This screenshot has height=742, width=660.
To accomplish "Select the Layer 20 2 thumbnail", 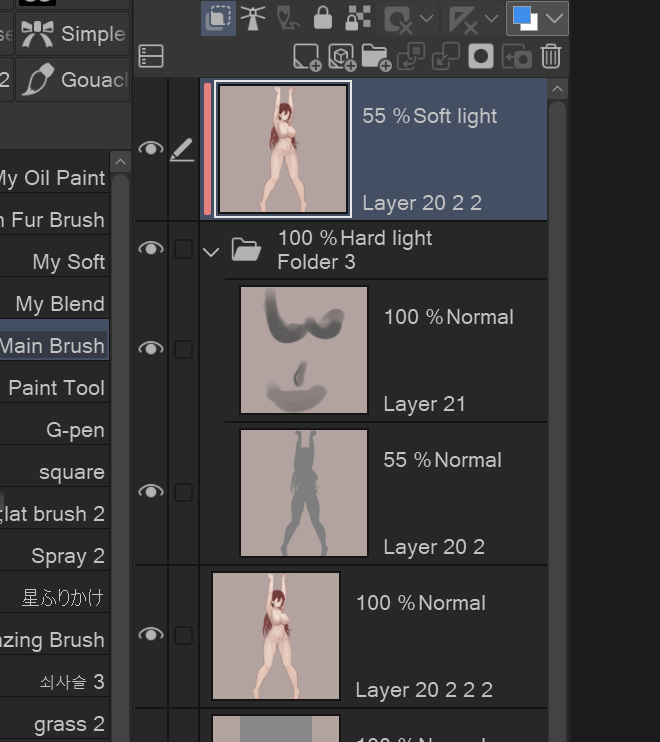I will tap(304, 492).
